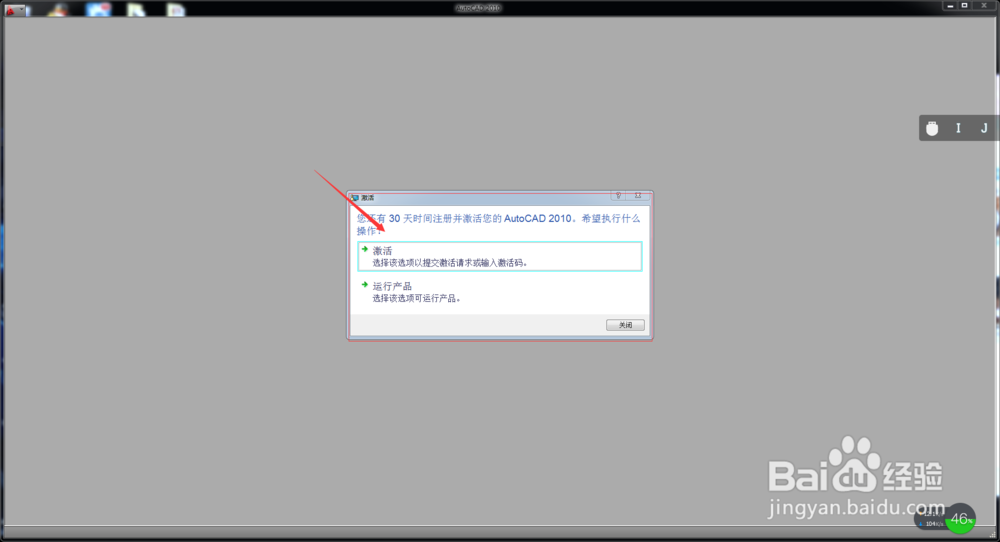Click description text 选择该选项可运行产品

(x=416, y=298)
